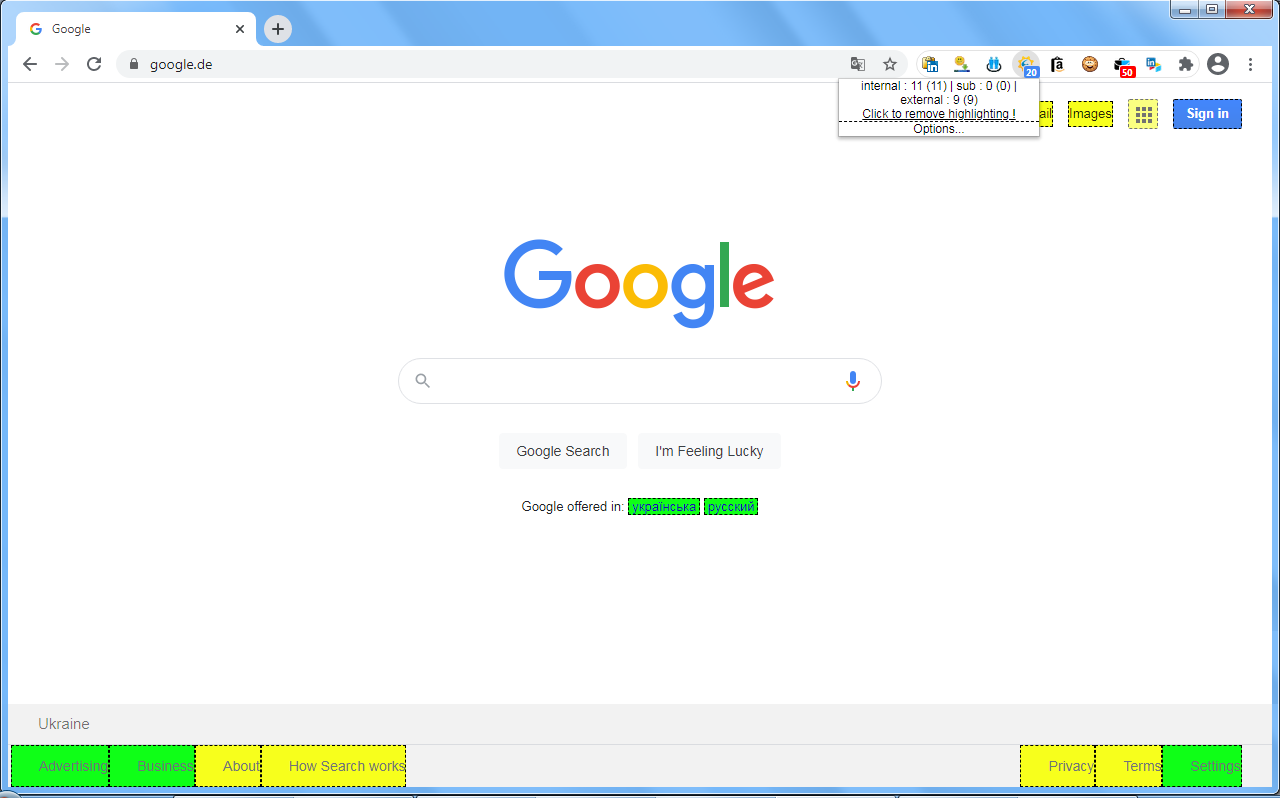Viewport: 1280px width, 800px height.
Task: Open the translate page icon
Action: (x=858, y=64)
